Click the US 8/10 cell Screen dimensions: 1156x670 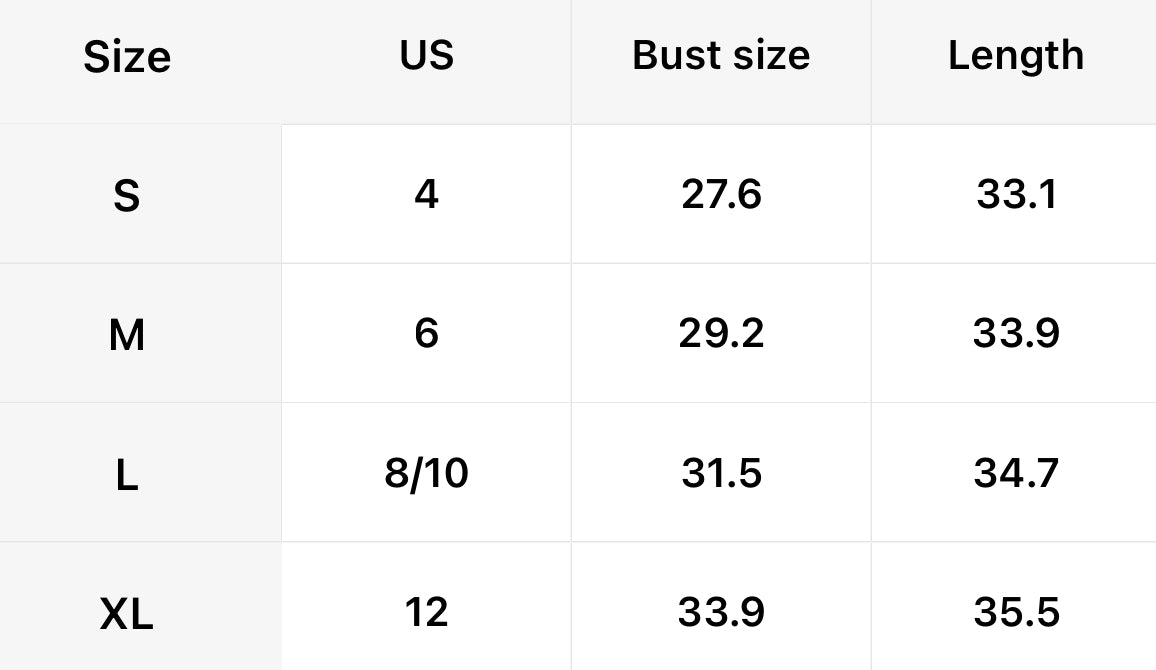[x=427, y=473]
